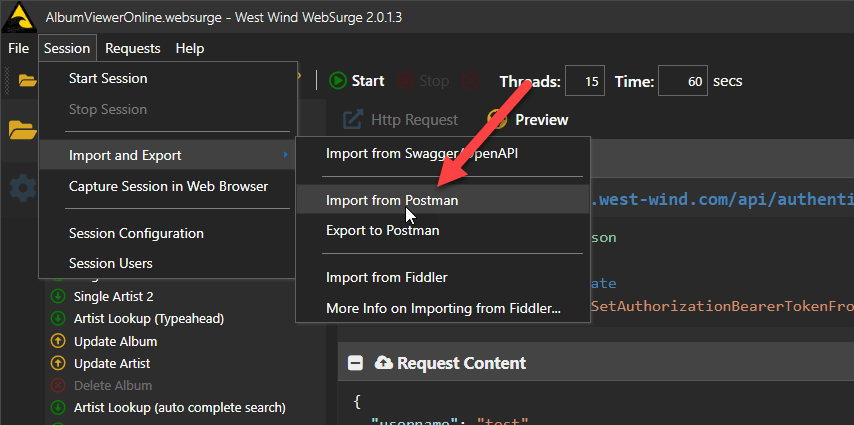Open settings gear icon in left sidebar
This screenshot has width=854, height=425.
22,187
